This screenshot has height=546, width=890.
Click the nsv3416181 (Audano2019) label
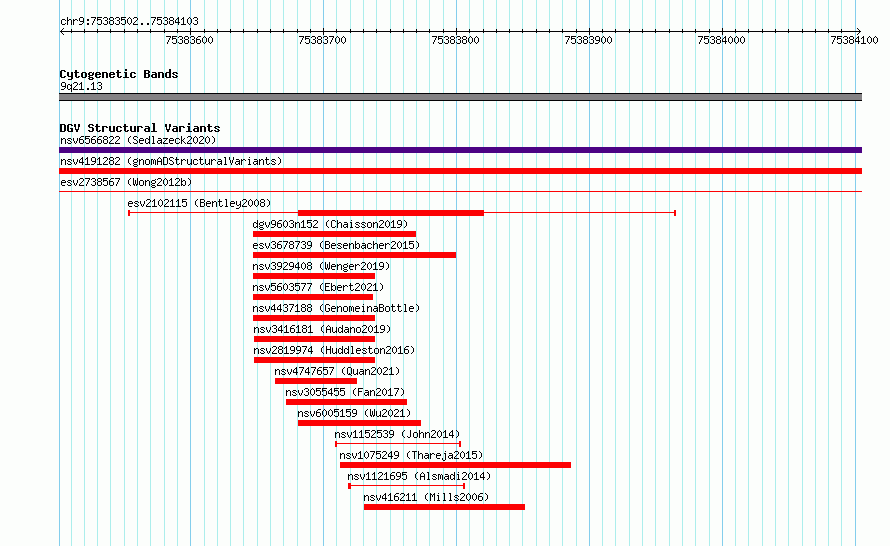pyautogui.click(x=322, y=329)
